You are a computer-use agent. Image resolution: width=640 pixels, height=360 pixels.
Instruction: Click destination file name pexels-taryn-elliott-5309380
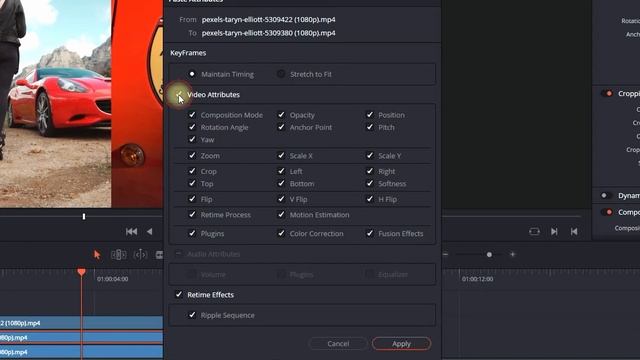pyautogui.click(x=268, y=33)
